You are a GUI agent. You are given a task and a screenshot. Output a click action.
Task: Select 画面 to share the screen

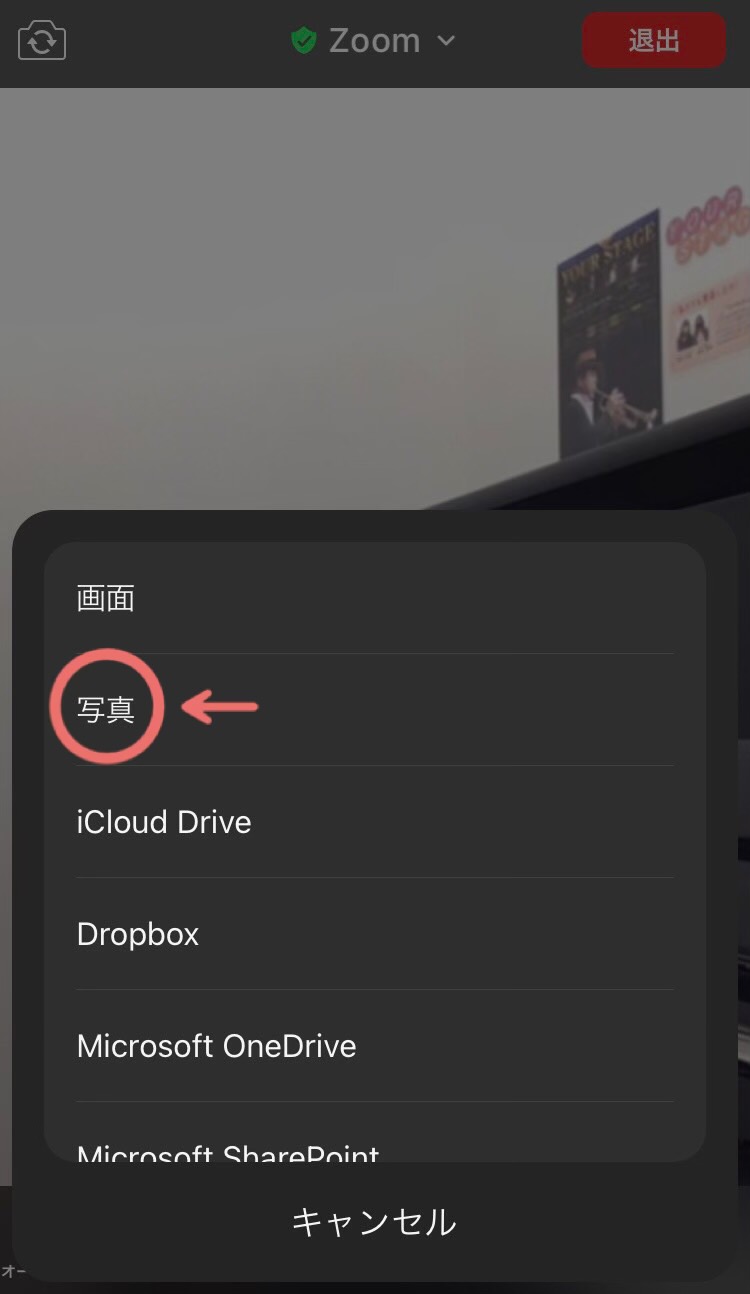[x=375, y=598]
